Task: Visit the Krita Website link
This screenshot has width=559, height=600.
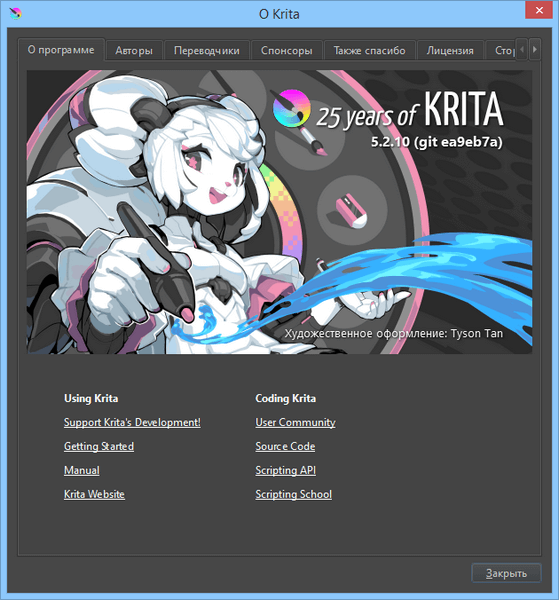Action: click(x=94, y=494)
